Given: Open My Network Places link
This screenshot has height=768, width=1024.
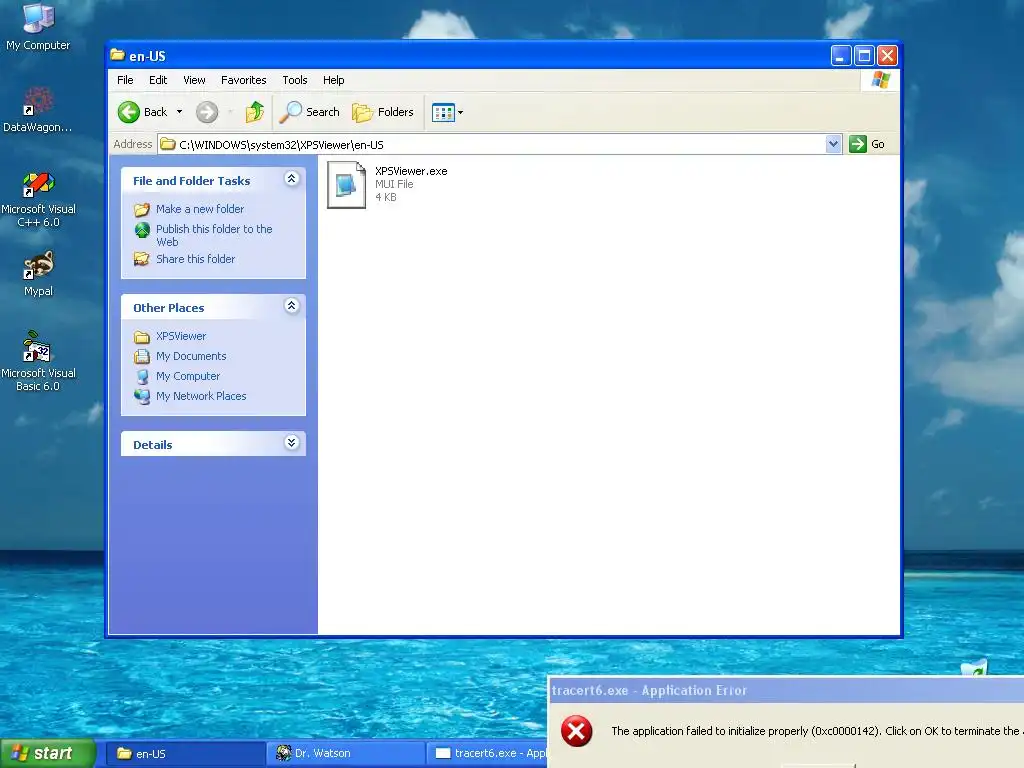Looking at the screenshot, I should (200, 396).
